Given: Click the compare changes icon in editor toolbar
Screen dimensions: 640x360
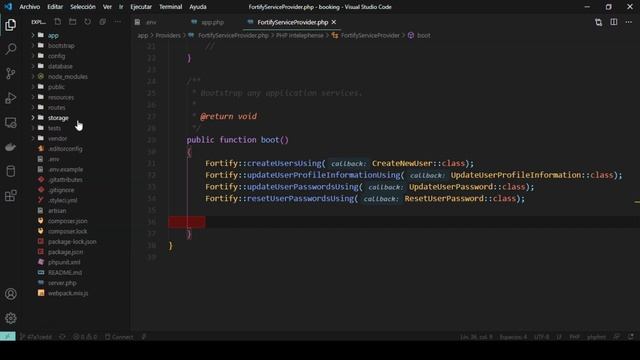Looking at the screenshot, I should pos(598,22).
